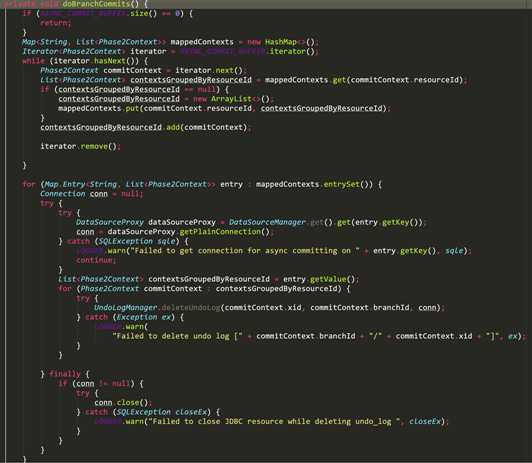
Task: Click 'size()' in the first if condition
Action: point(144,14)
